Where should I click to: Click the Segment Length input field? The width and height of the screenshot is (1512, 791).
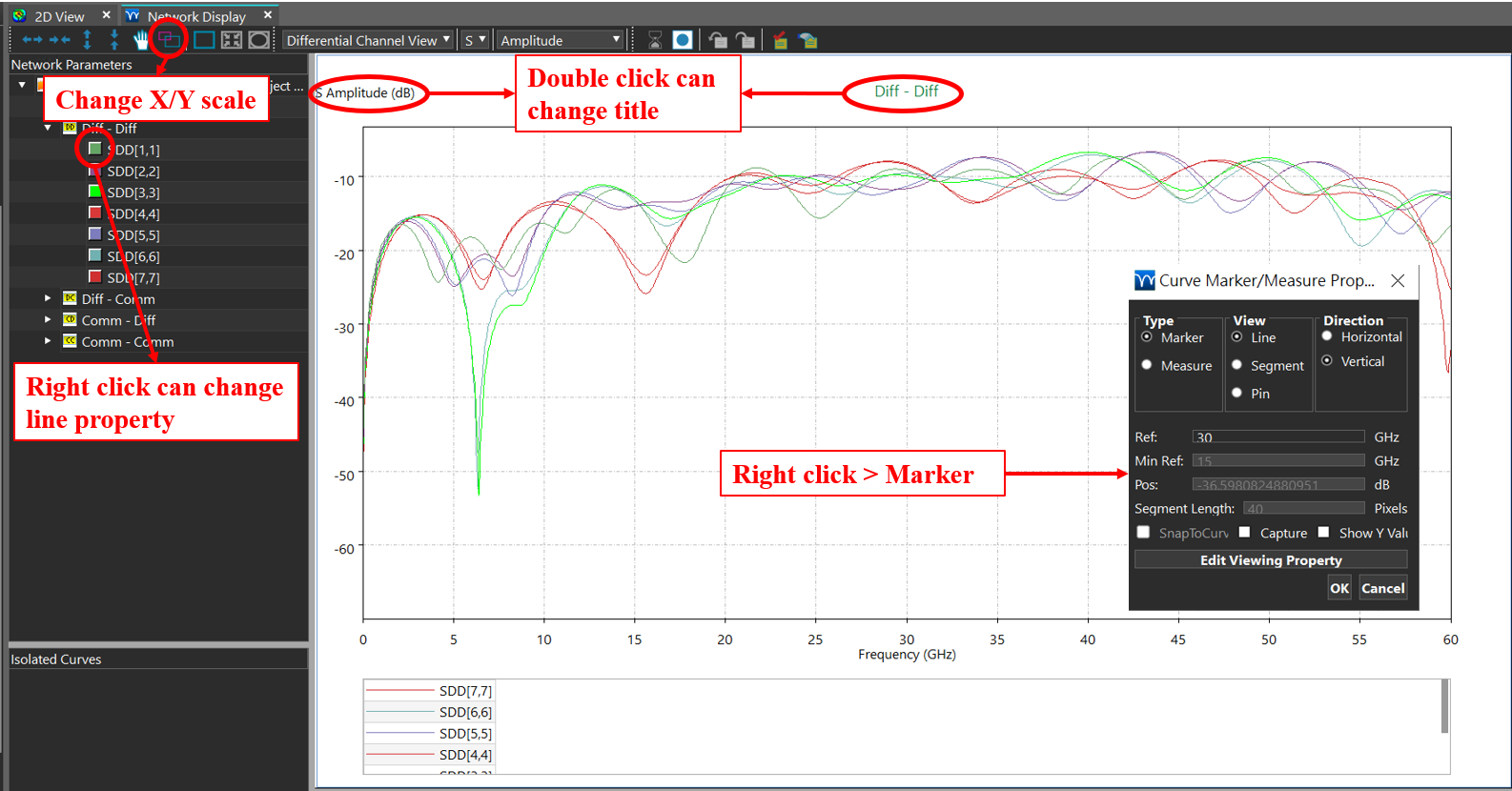click(1304, 508)
